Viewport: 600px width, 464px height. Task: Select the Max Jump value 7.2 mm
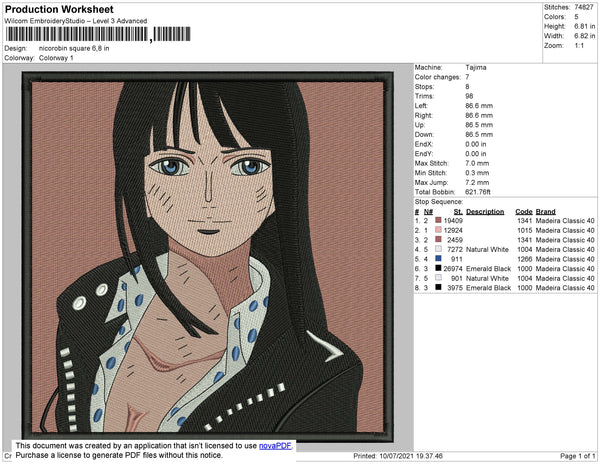click(477, 182)
